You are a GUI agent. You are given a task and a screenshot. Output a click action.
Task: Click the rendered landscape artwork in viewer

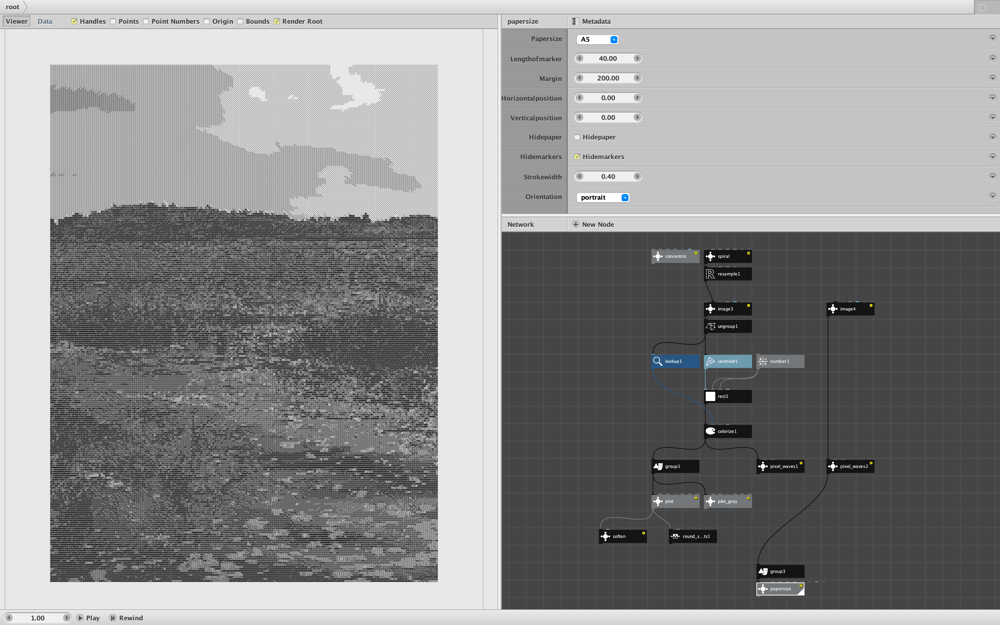pos(244,323)
